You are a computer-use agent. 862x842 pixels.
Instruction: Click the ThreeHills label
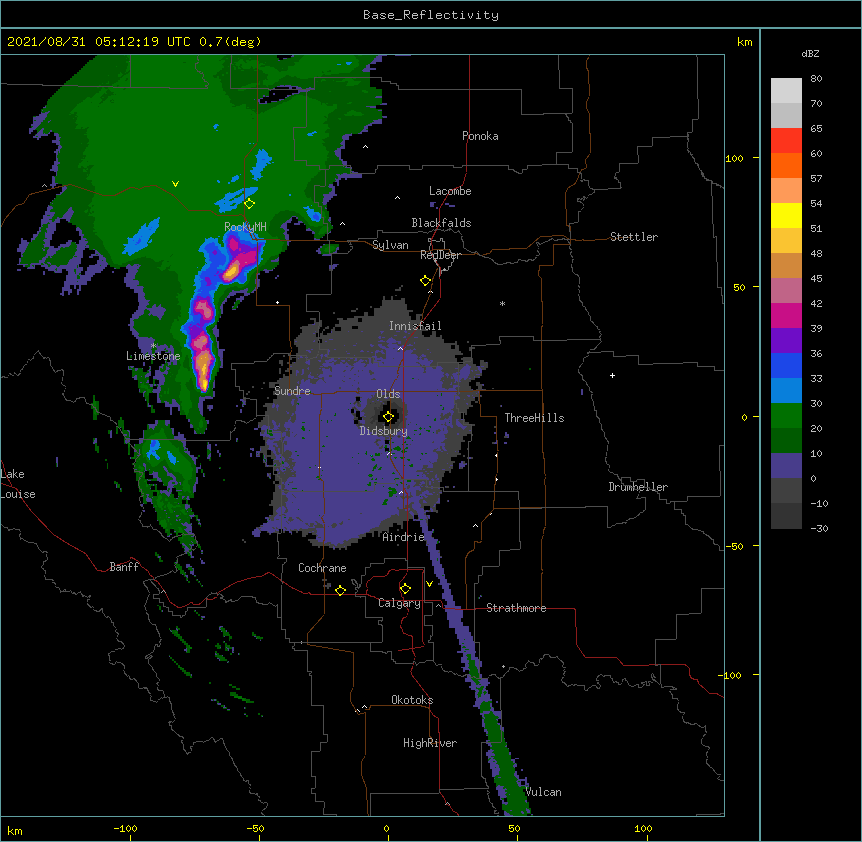[534, 418]
